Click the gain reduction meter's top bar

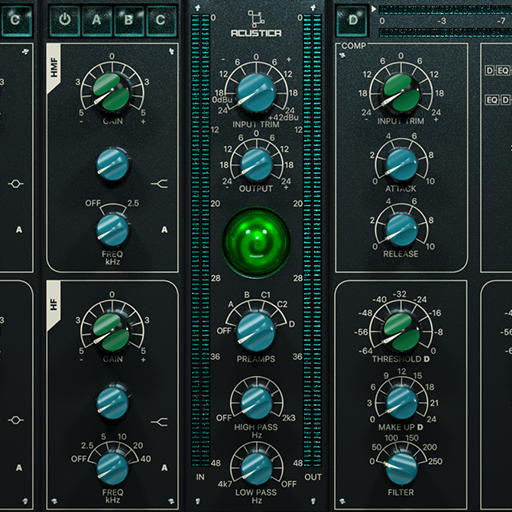point(445,10)
